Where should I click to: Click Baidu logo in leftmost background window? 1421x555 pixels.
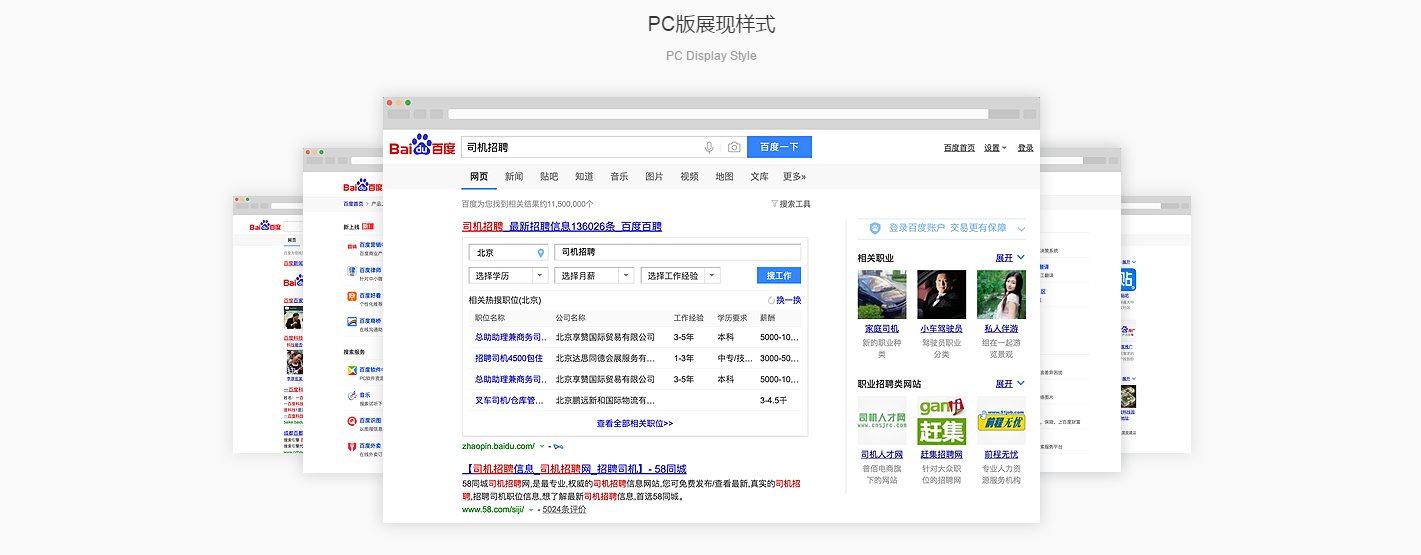tap(263, 226)
